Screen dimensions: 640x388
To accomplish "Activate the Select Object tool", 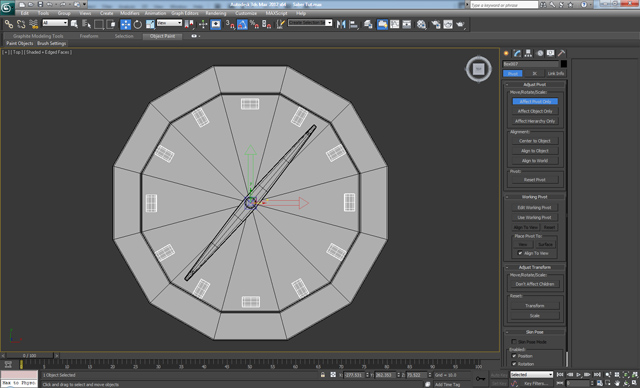I will click(74, 24).
